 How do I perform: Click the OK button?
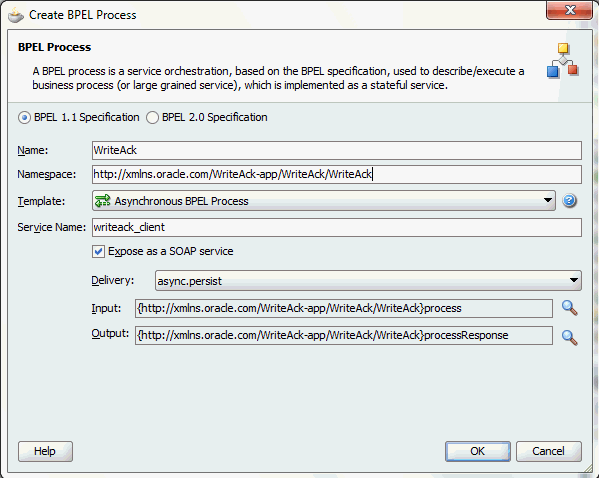478,451
